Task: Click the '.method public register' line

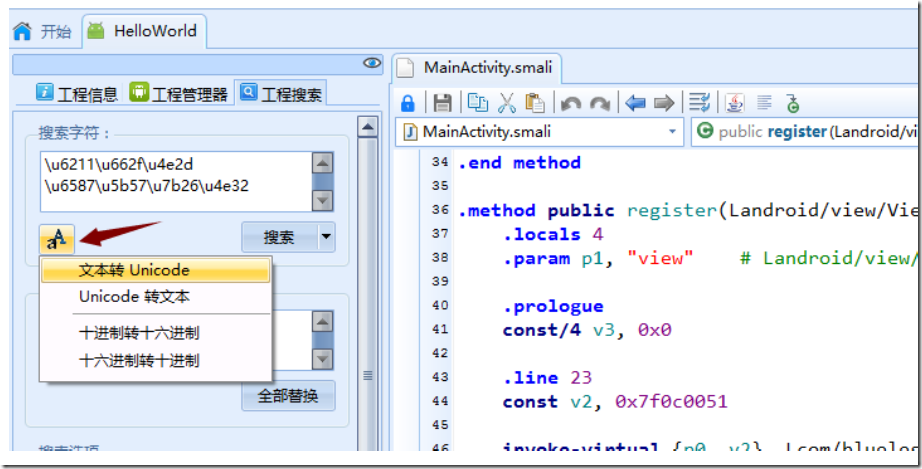Action: pos(688,210)
